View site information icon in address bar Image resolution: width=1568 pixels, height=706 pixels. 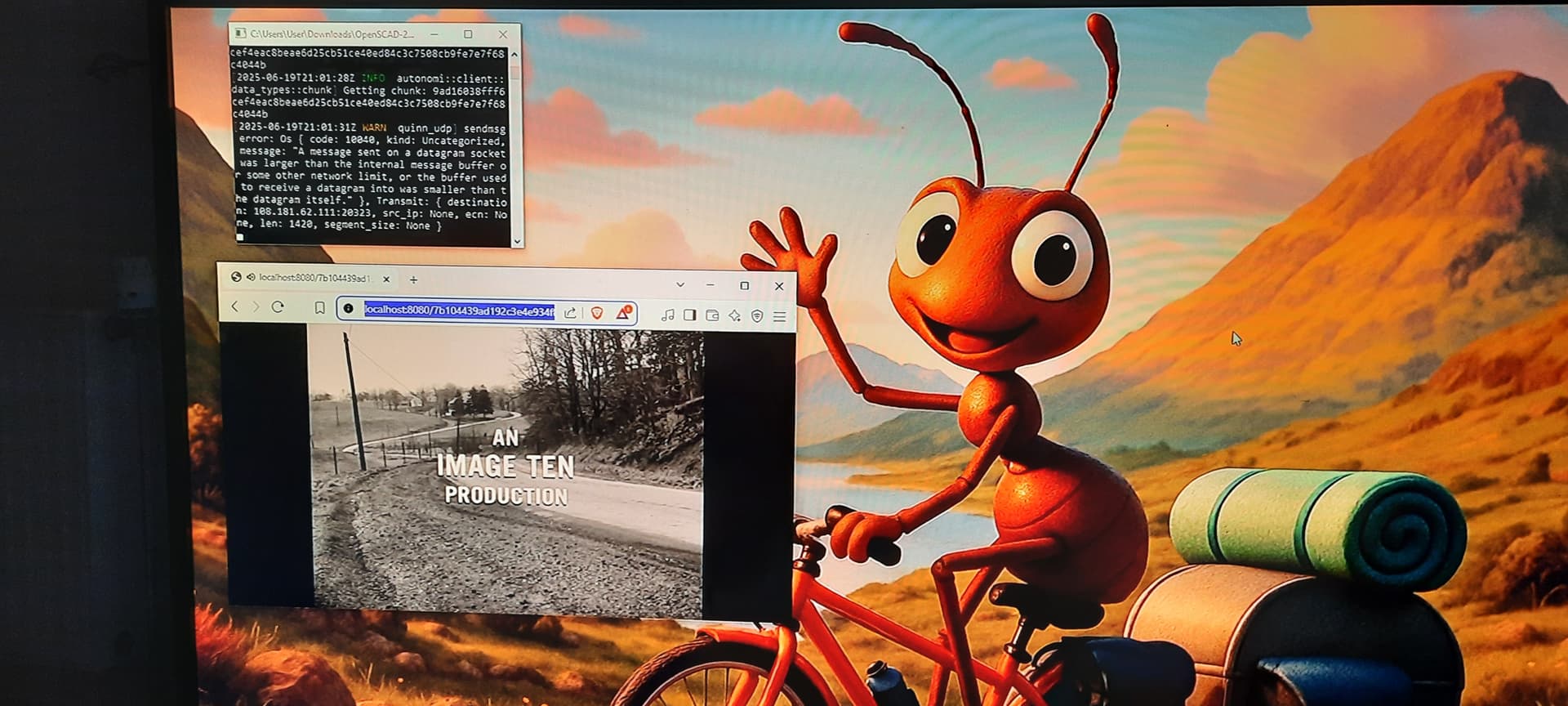[349, 308]
